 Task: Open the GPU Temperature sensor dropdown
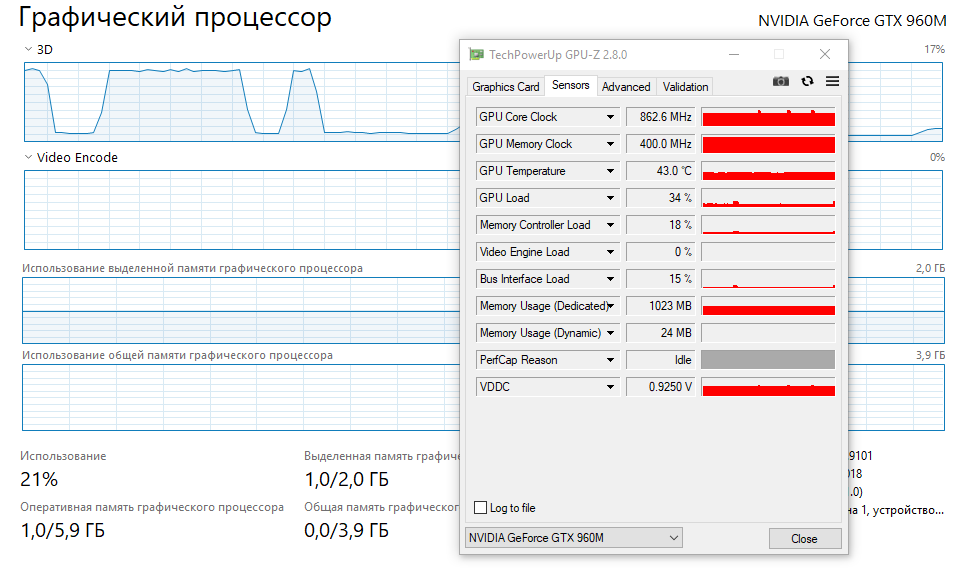[610, 171]
